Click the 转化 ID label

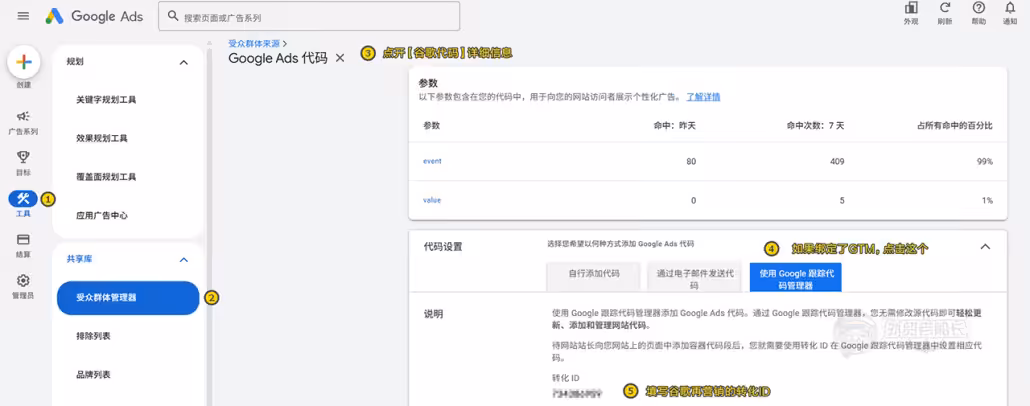click(566, 378)
